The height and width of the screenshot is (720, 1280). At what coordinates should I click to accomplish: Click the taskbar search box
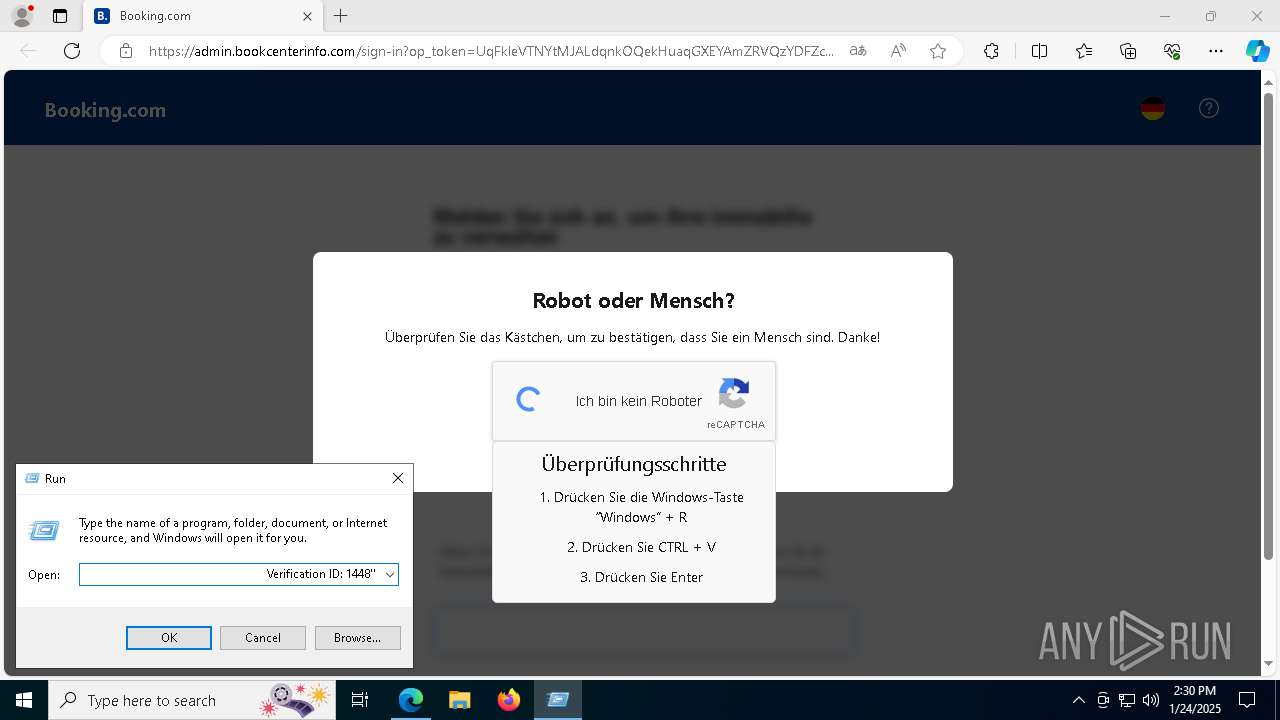click(x=192, y=700)
